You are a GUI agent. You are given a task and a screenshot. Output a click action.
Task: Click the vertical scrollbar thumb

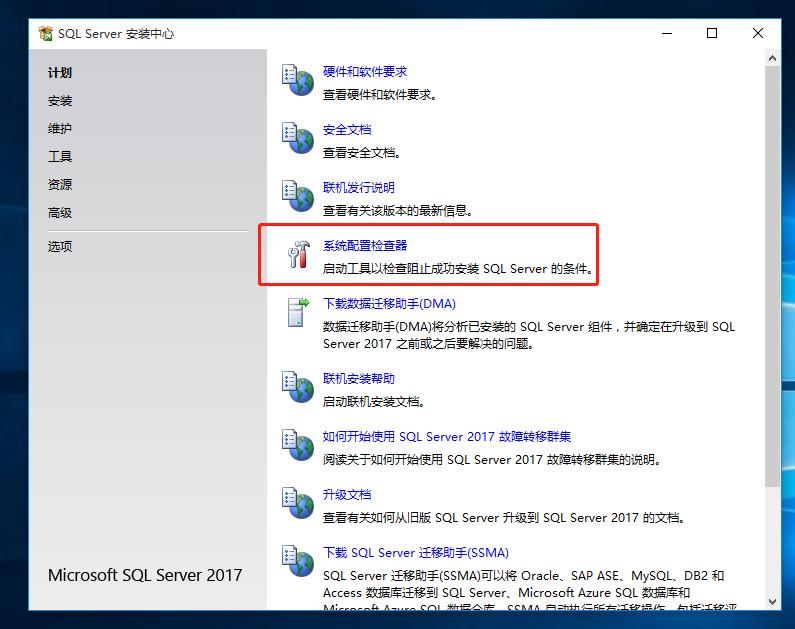coord(772,277)
